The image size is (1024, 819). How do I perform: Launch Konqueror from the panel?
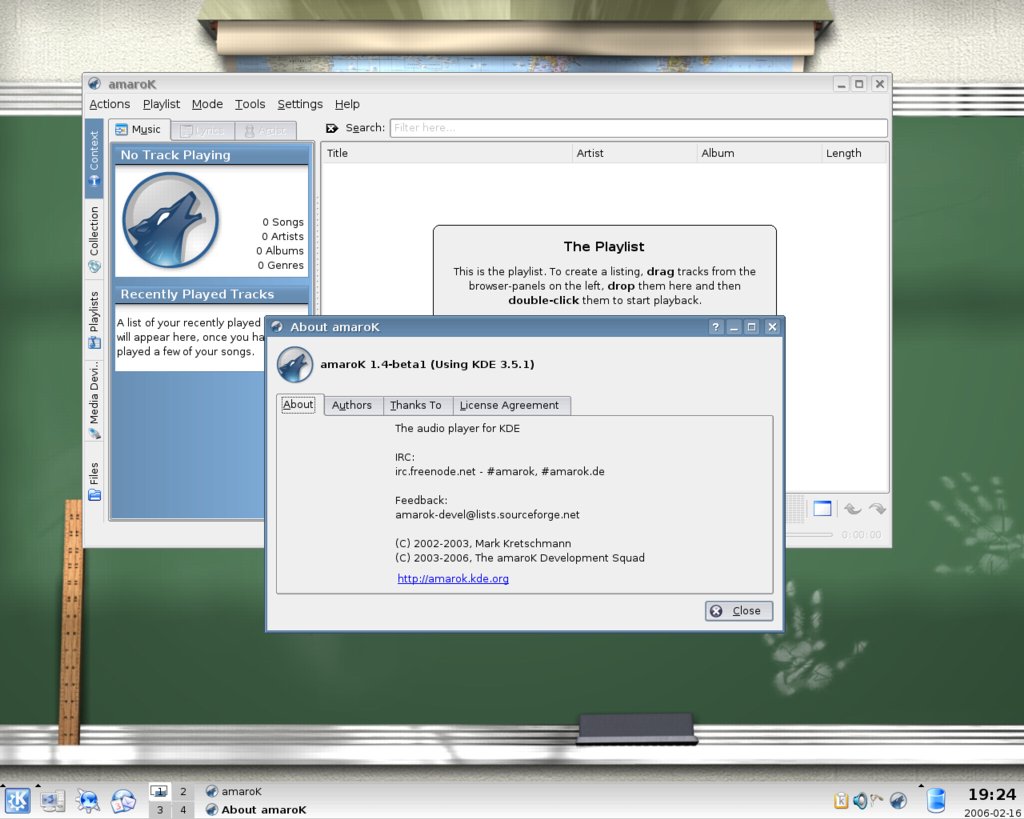tap(88, 801)
